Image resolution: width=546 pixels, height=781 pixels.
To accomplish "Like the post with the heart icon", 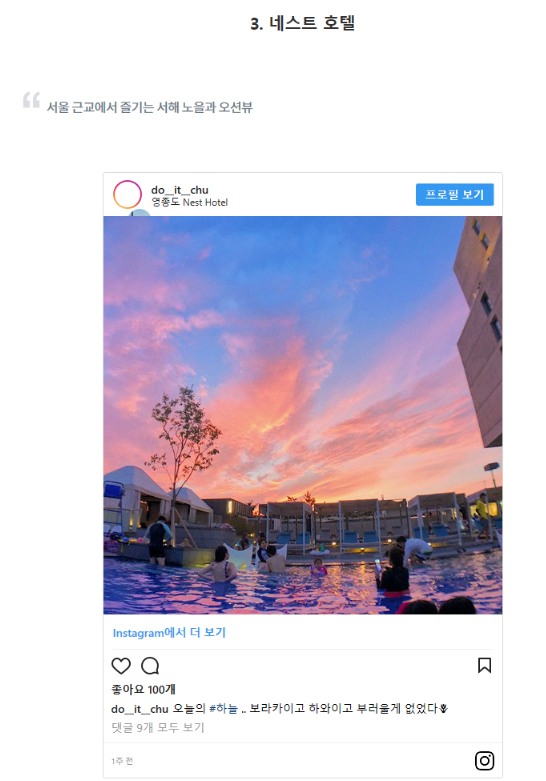I will [121, 665].
